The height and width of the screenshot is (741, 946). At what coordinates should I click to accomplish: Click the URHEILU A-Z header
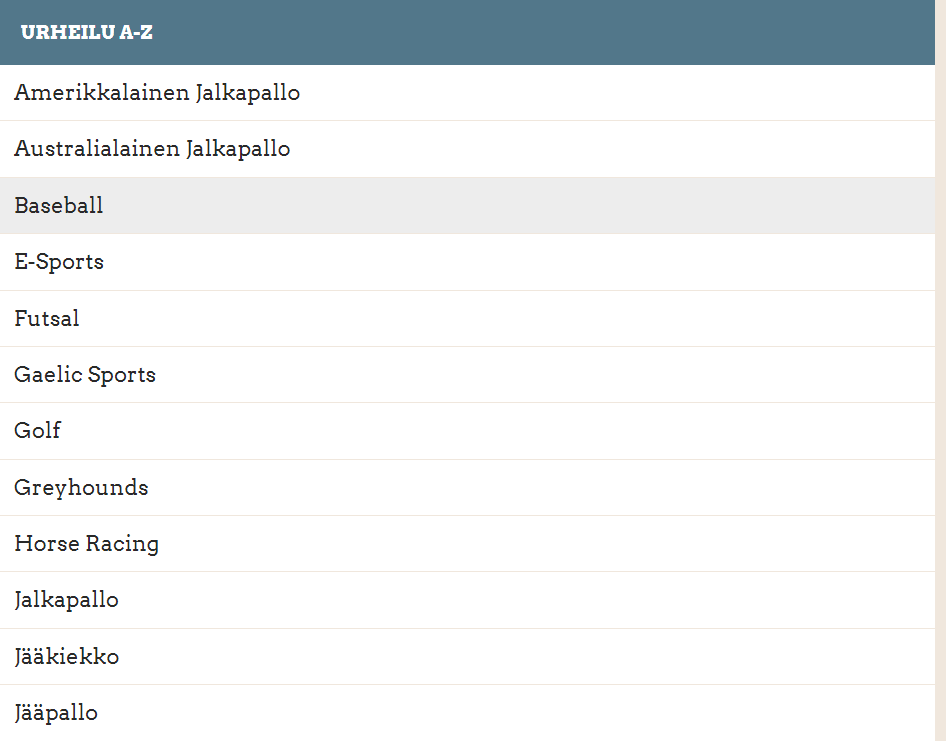click(x=86, y=32)
